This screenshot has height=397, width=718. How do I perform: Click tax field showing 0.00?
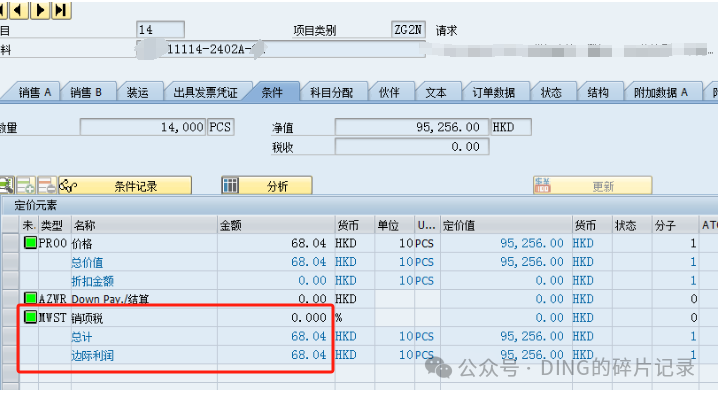[411, 147]
